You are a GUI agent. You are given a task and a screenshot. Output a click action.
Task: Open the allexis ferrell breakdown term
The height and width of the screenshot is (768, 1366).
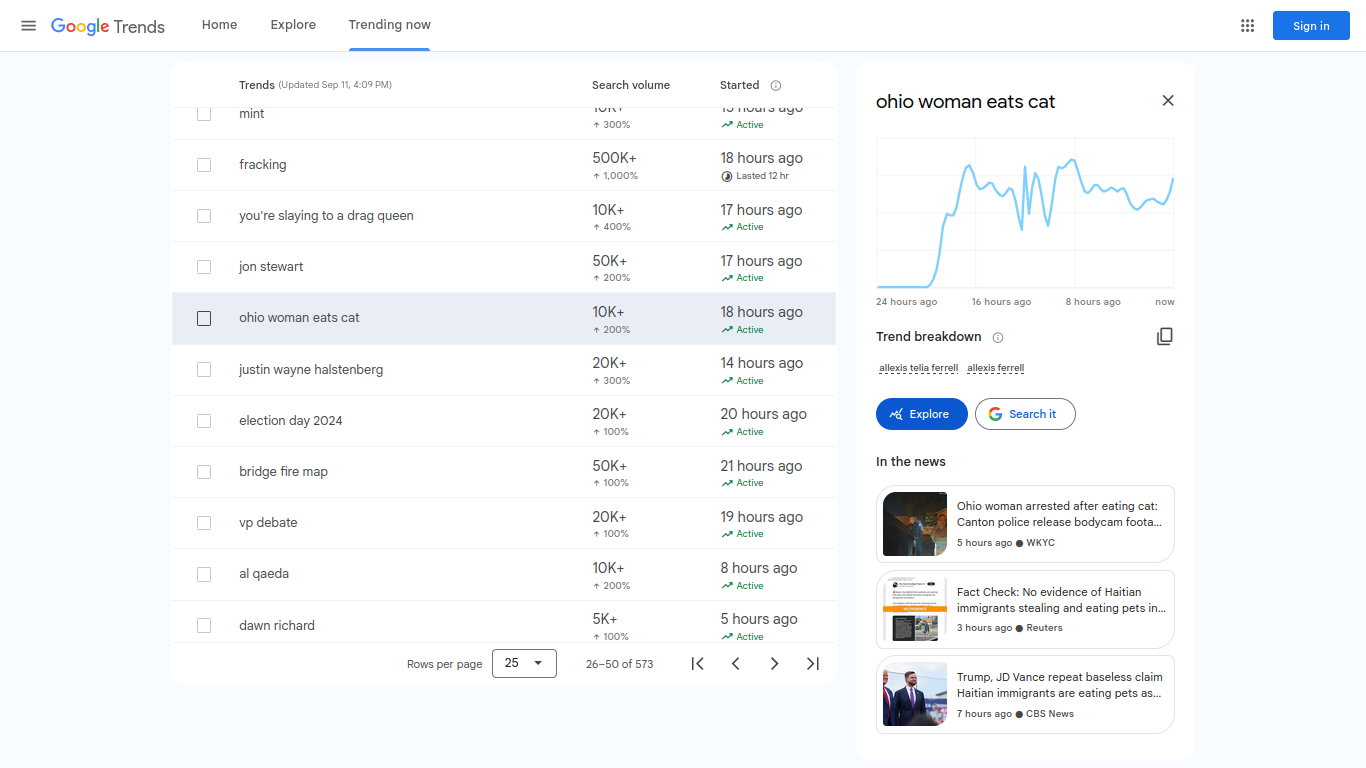pyautogui.click(x=995, y=368)
